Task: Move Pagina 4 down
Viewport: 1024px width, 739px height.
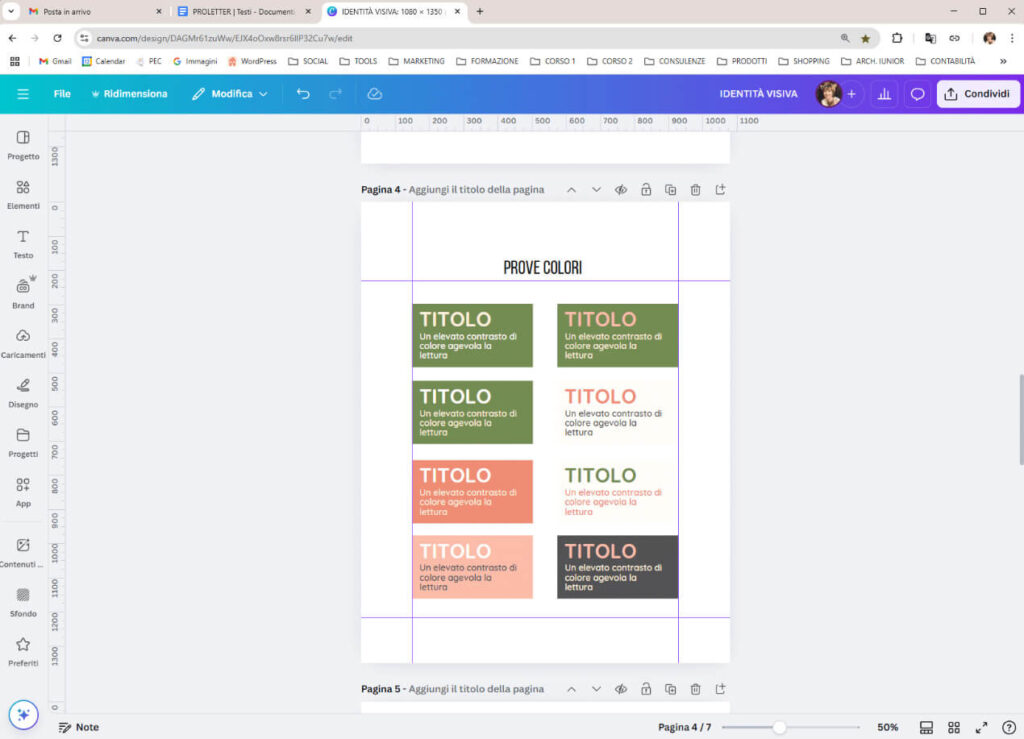Action: (x=596, y=190)
